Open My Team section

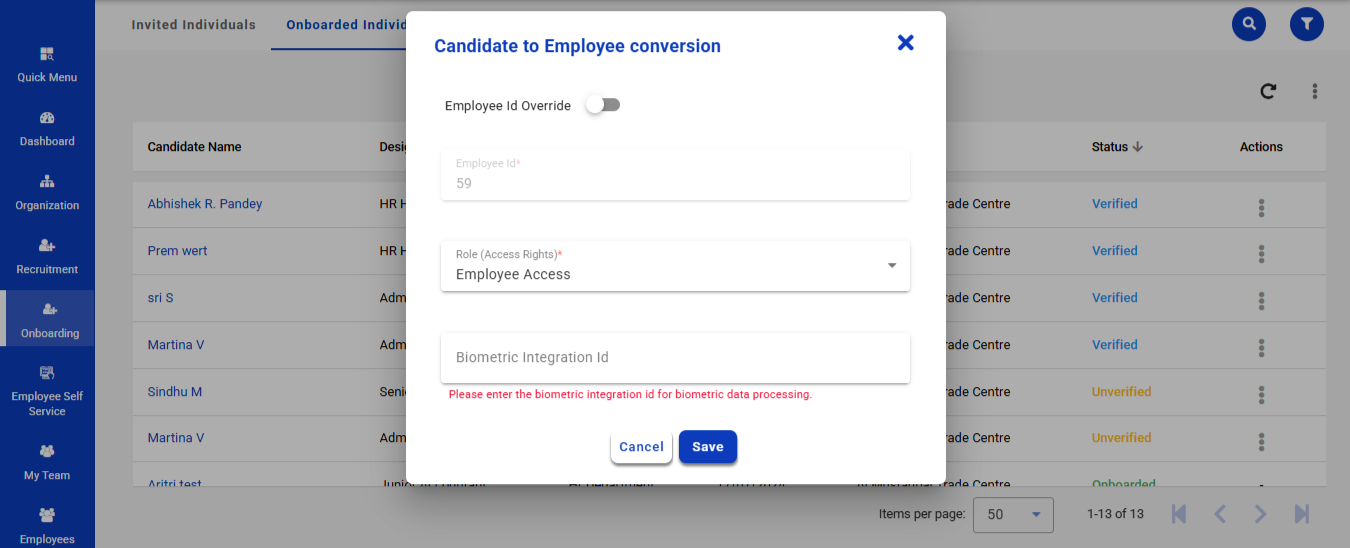tap(47, 462)
